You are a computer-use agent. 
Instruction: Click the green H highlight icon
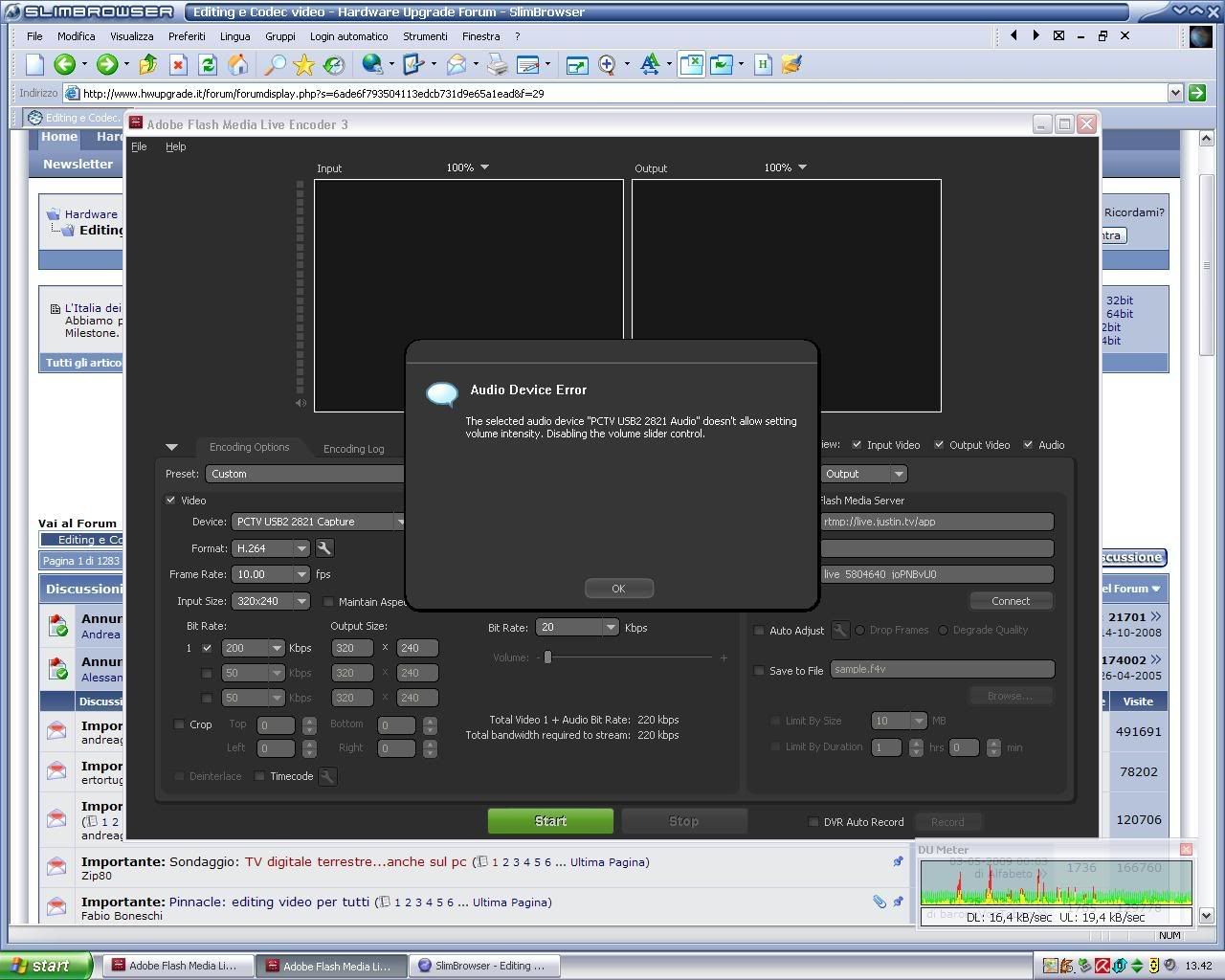(763, 64)
